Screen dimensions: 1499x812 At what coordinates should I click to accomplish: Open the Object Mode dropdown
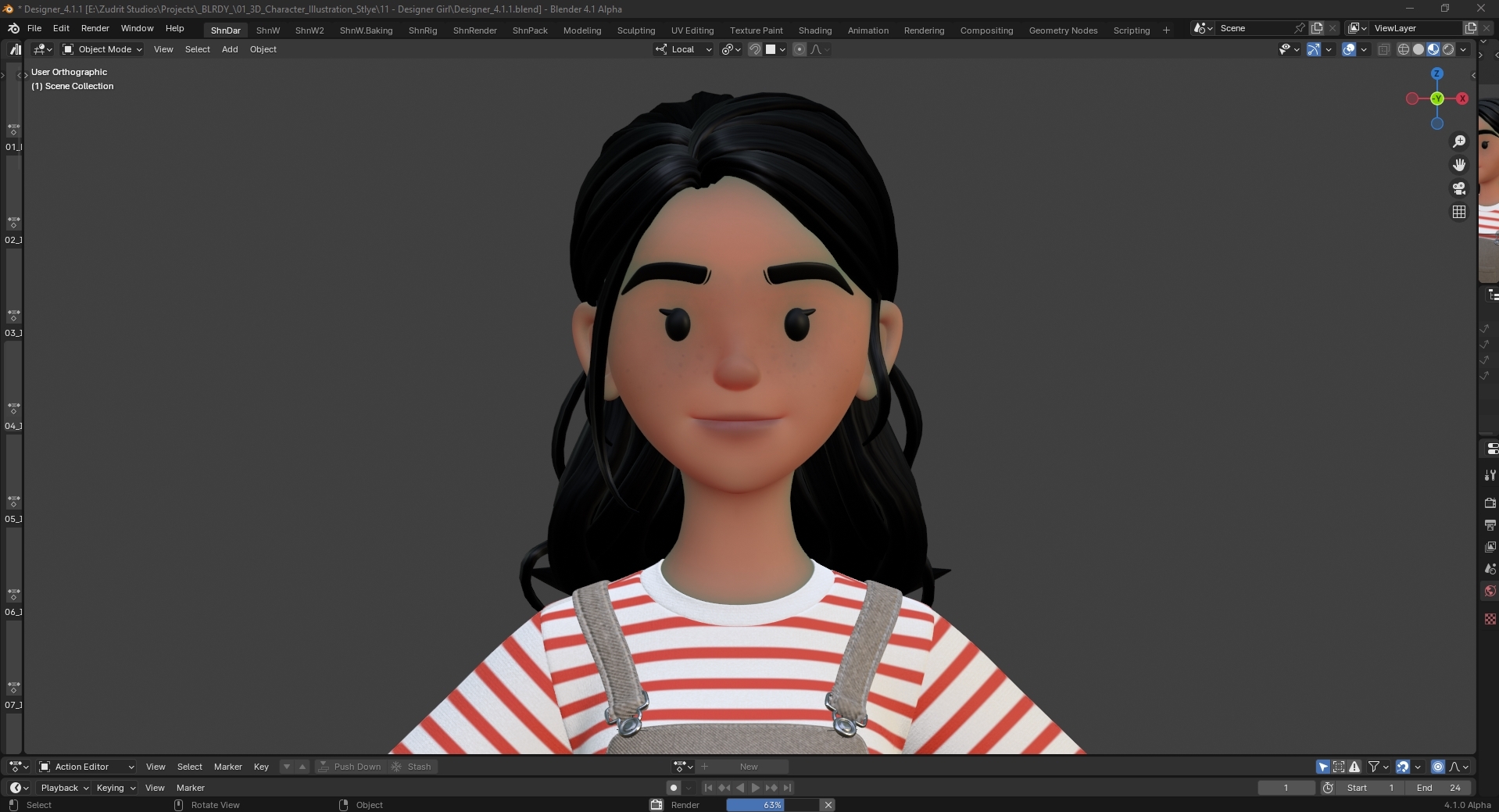click(102, 49)
